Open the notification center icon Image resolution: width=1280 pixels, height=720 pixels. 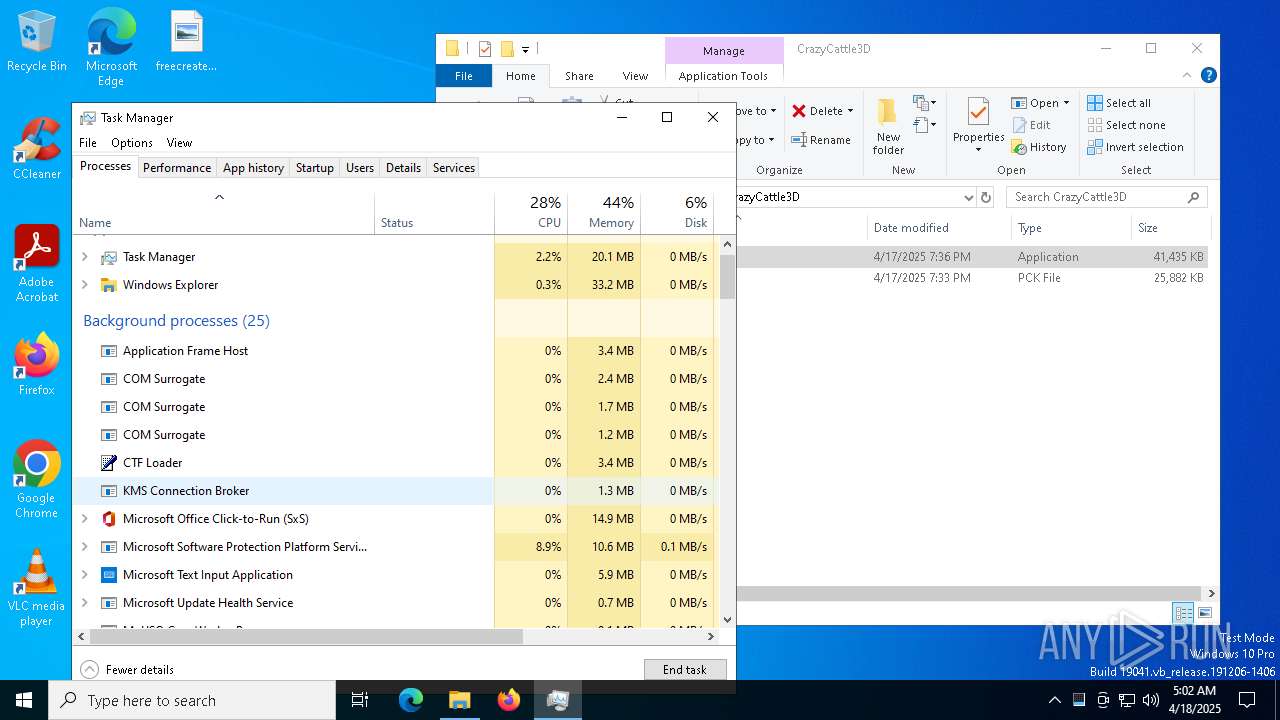click(x=1247, y=700)
